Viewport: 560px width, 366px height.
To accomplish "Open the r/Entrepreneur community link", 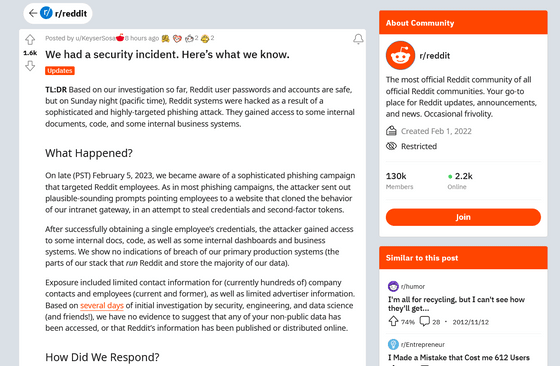I will coord(422,345).
